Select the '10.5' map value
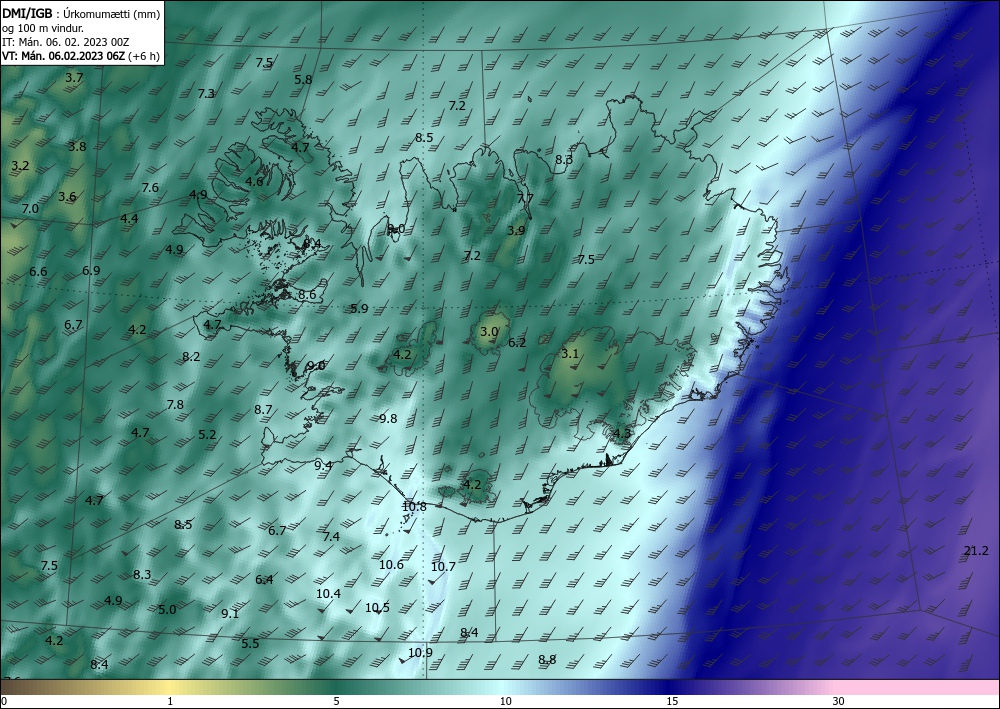The image size is (1000, 709). (x=377, y=608)
